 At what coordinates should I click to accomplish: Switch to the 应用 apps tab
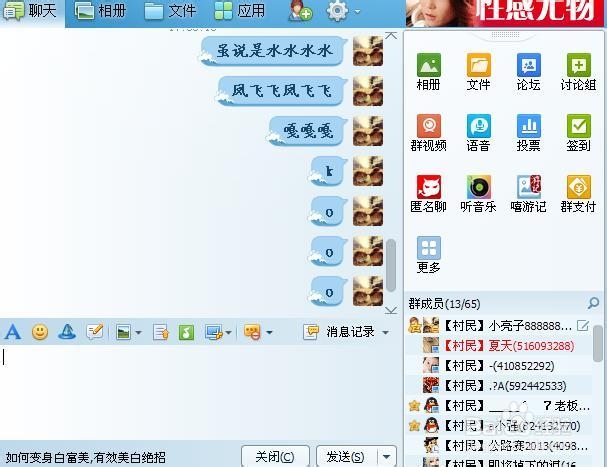tap(240, 11)
